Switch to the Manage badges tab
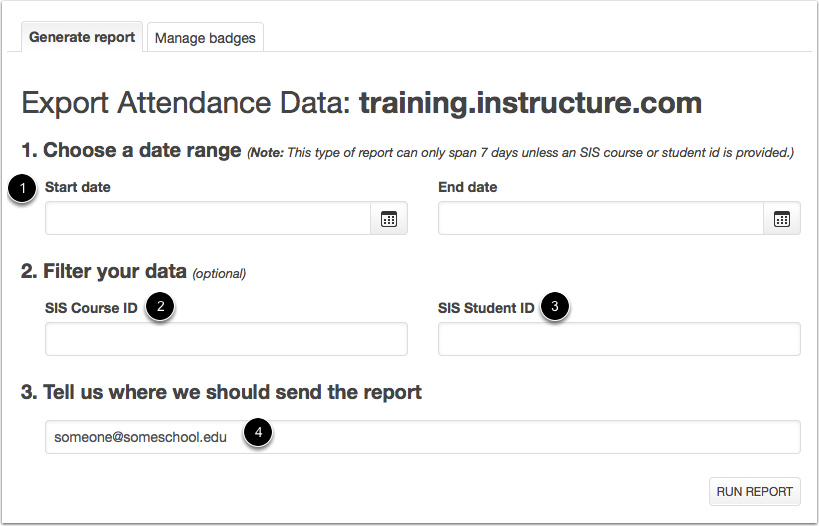 coord(205,38)
